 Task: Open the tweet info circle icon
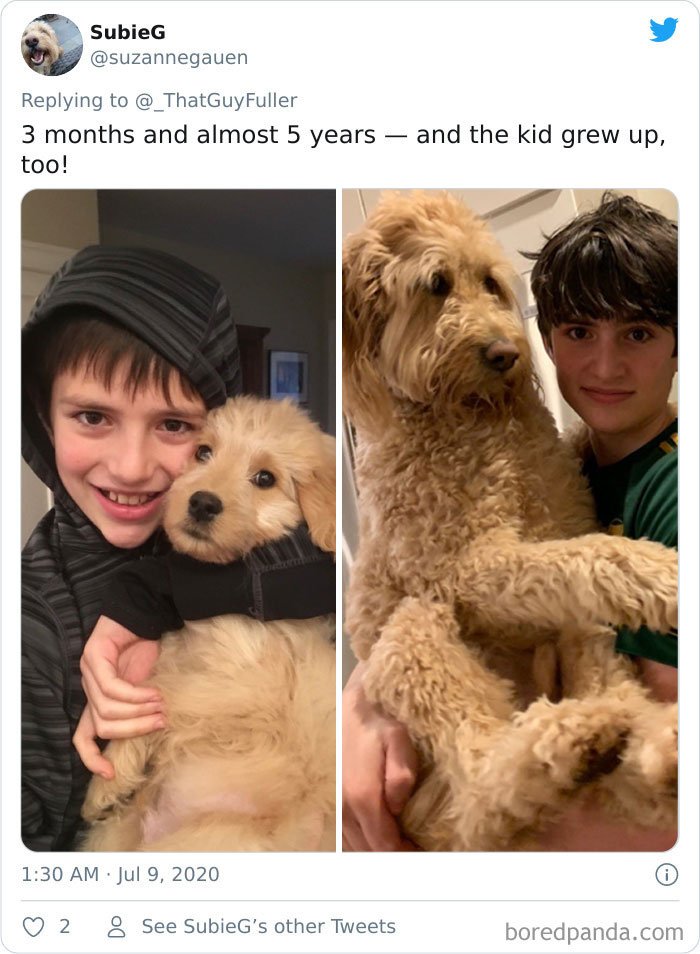[x=667, y=874]
